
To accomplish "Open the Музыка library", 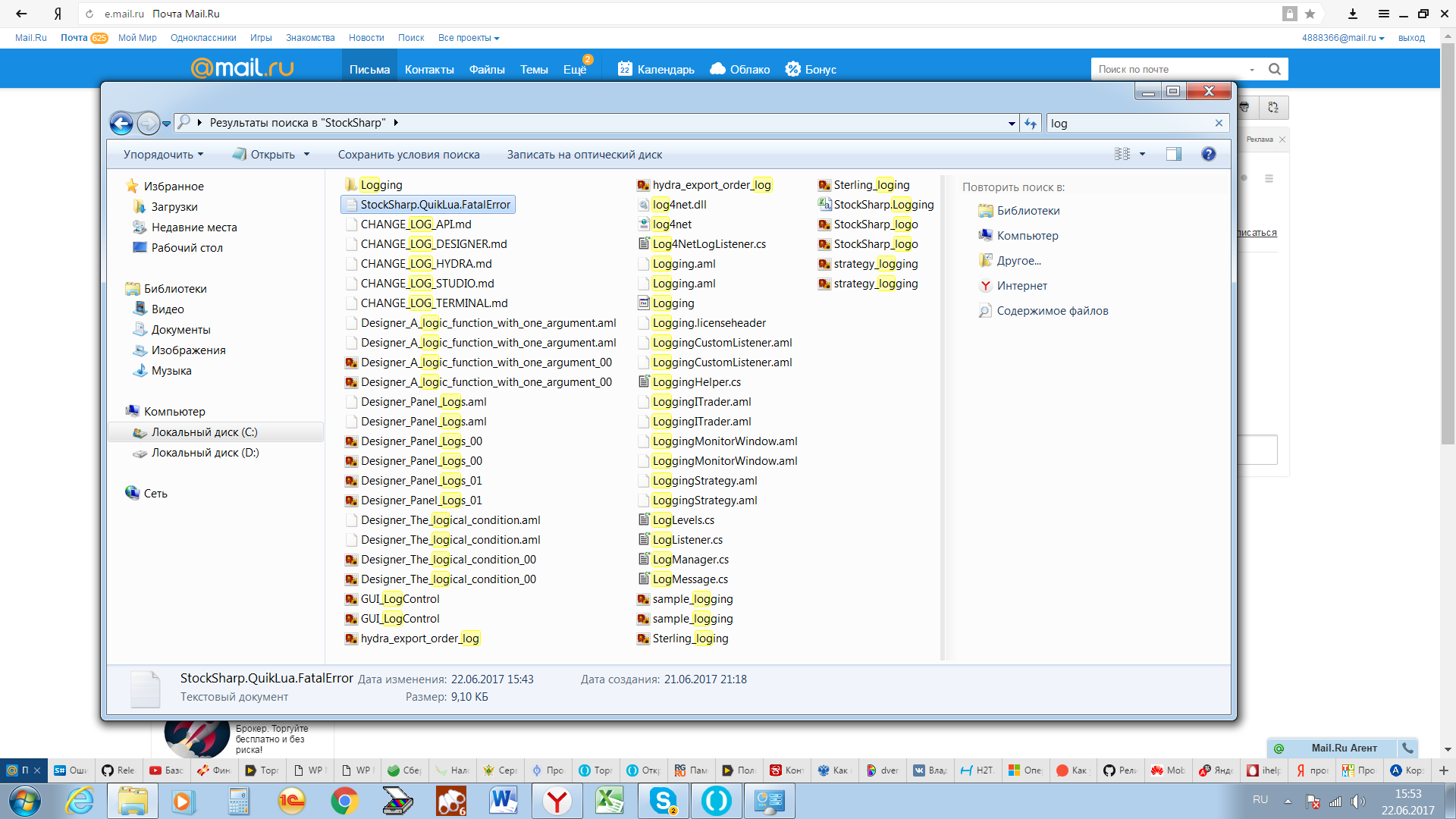I will 171,370.
